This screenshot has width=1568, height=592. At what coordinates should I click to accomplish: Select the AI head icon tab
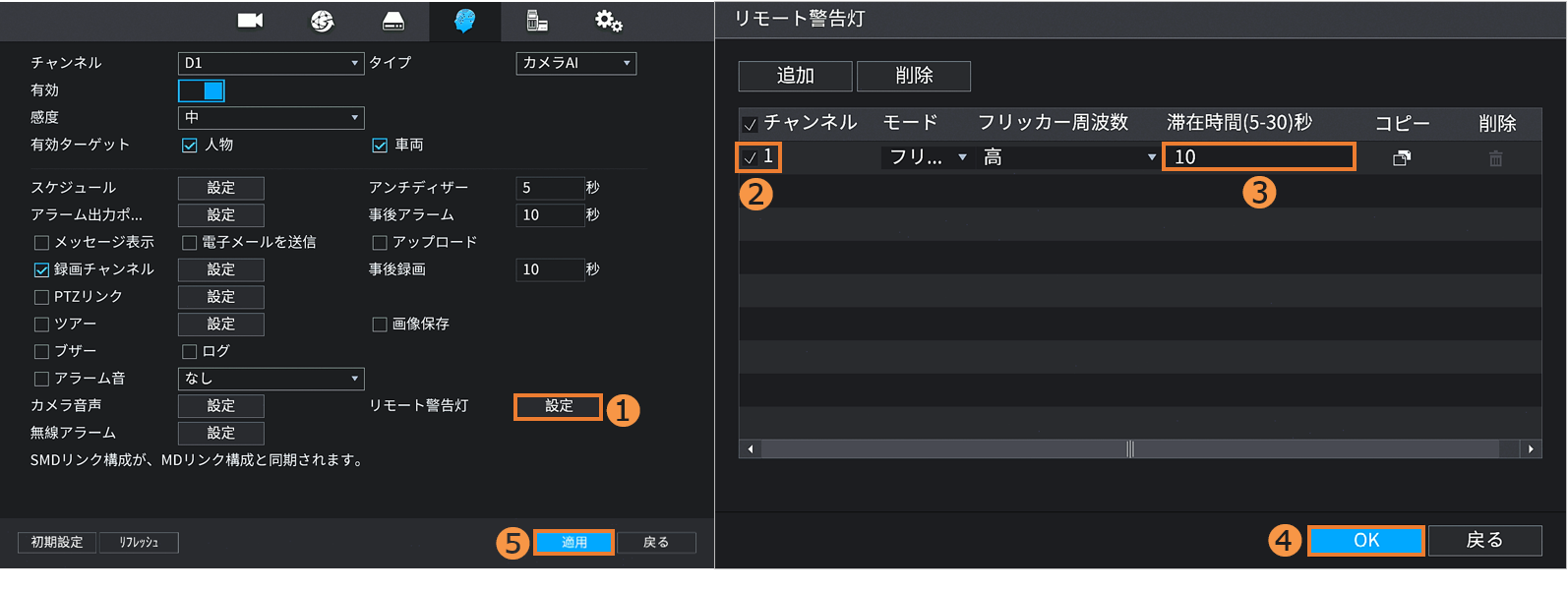[x=464, y=21]
